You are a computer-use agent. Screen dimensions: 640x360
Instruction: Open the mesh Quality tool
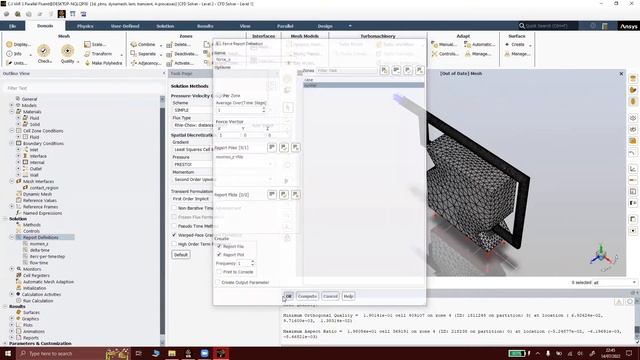point(68,53)
